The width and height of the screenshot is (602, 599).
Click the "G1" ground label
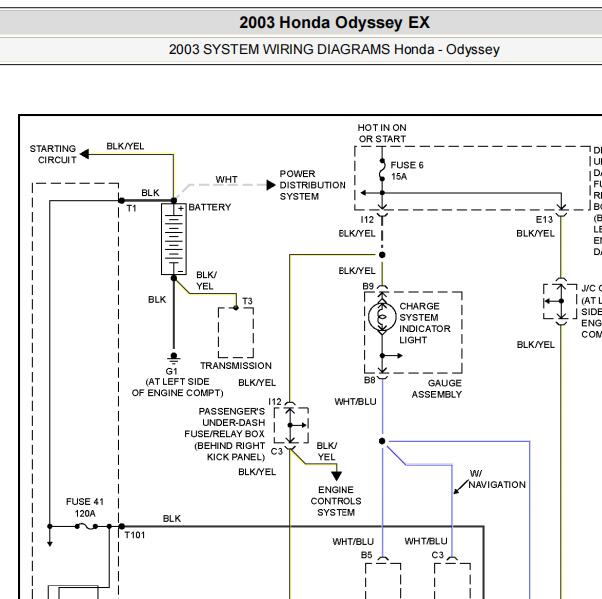[171, 372]
